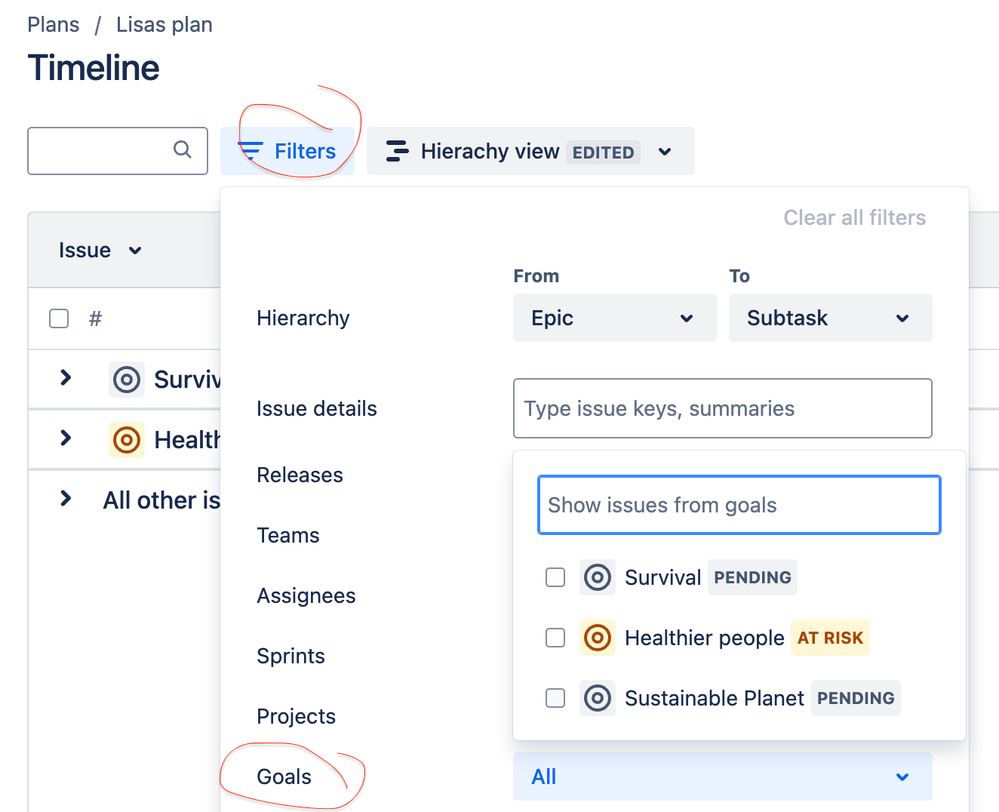Click the AT RISK status badge
Image resolution: width=999 pixels, height=812 pixels.
point(830,637)
